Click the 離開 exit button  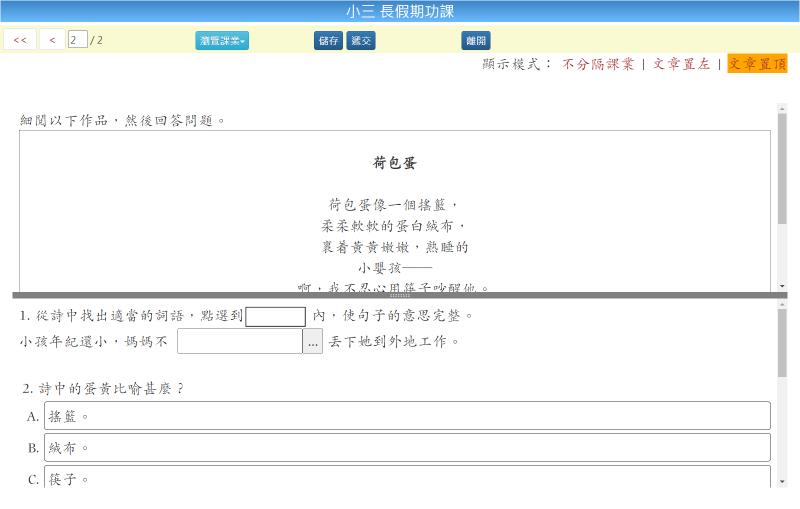tap(476, 40)
